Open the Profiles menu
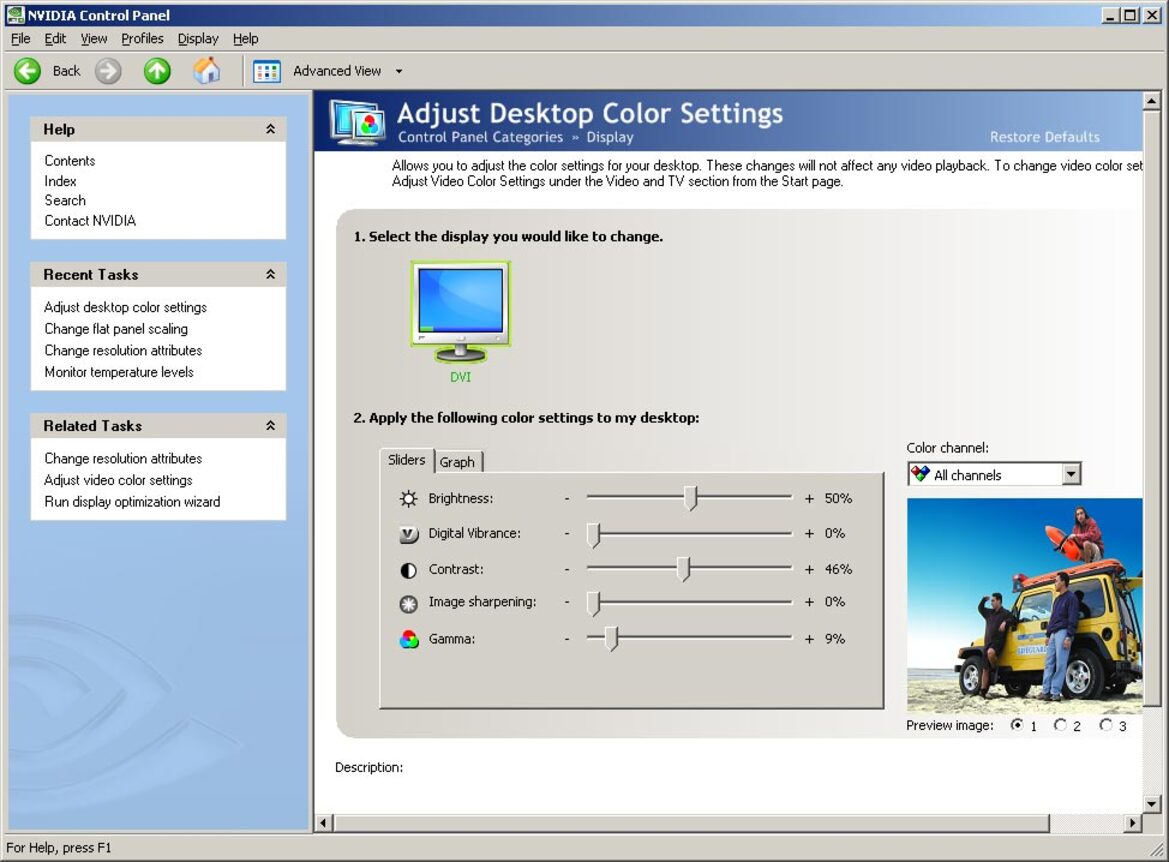Image resolution: width=1169 pixels, height=862 pixels. click(x=142, y=39)
